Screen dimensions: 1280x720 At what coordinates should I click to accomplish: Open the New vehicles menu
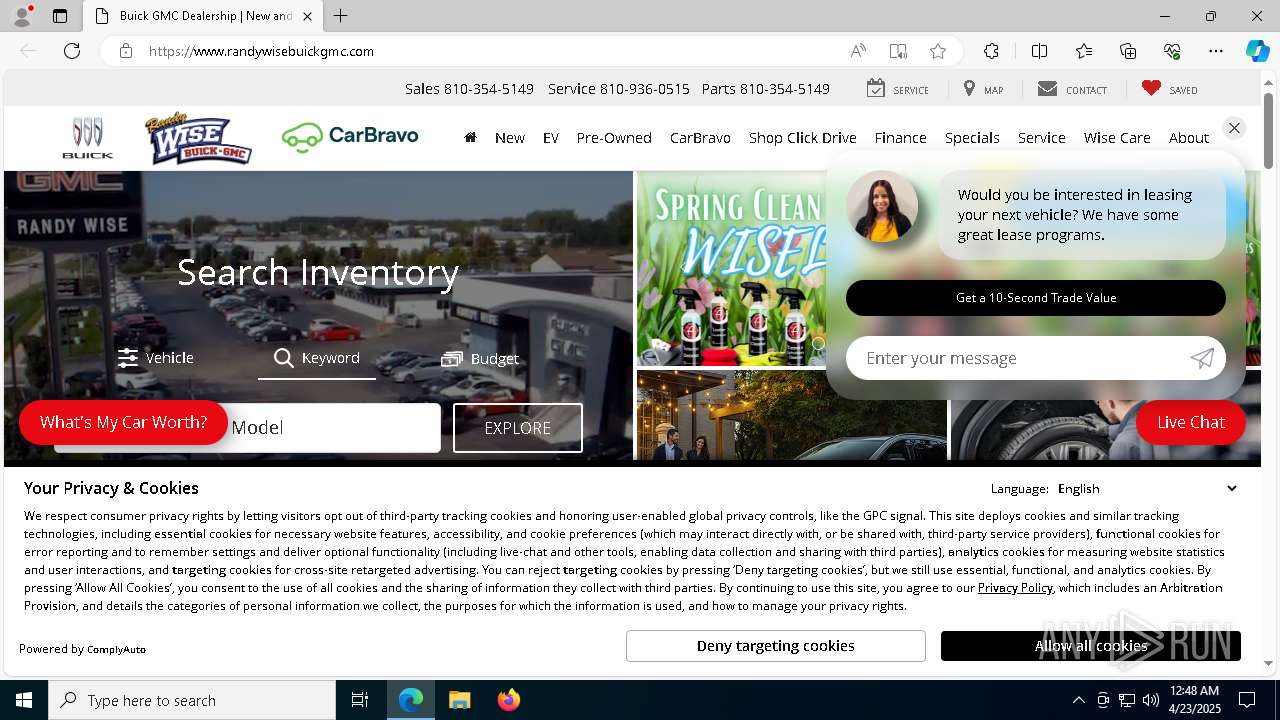click(x=510, y=138)
